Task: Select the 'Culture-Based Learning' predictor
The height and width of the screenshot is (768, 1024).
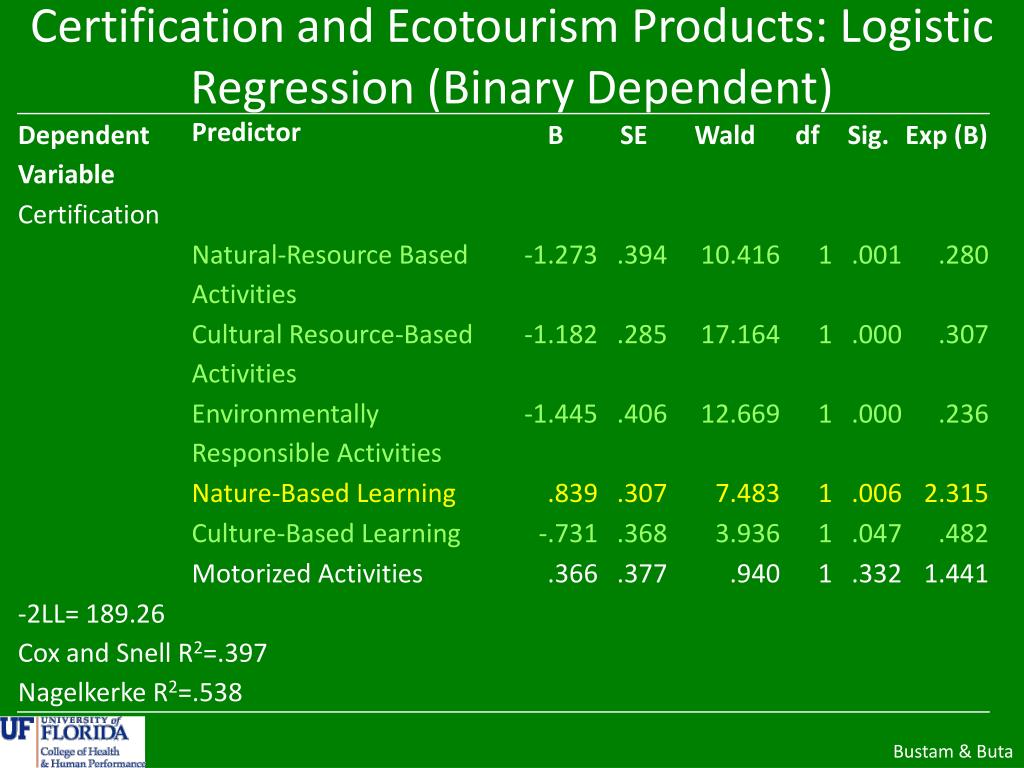Action: (x=326, y=534)
